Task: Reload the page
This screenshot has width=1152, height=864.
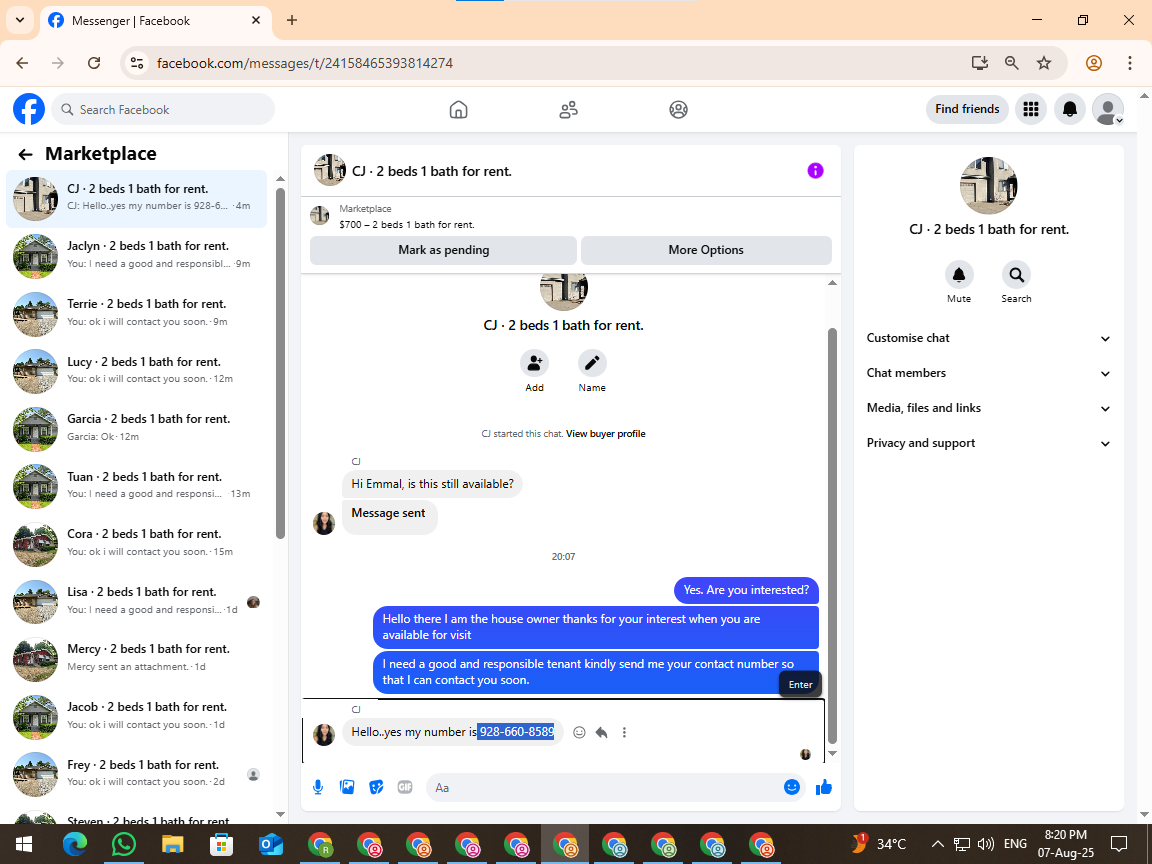Action: pos(94,63)
